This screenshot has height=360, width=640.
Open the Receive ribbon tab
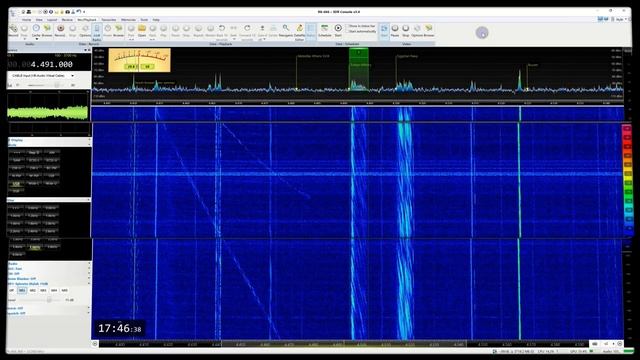click(67, 20)
